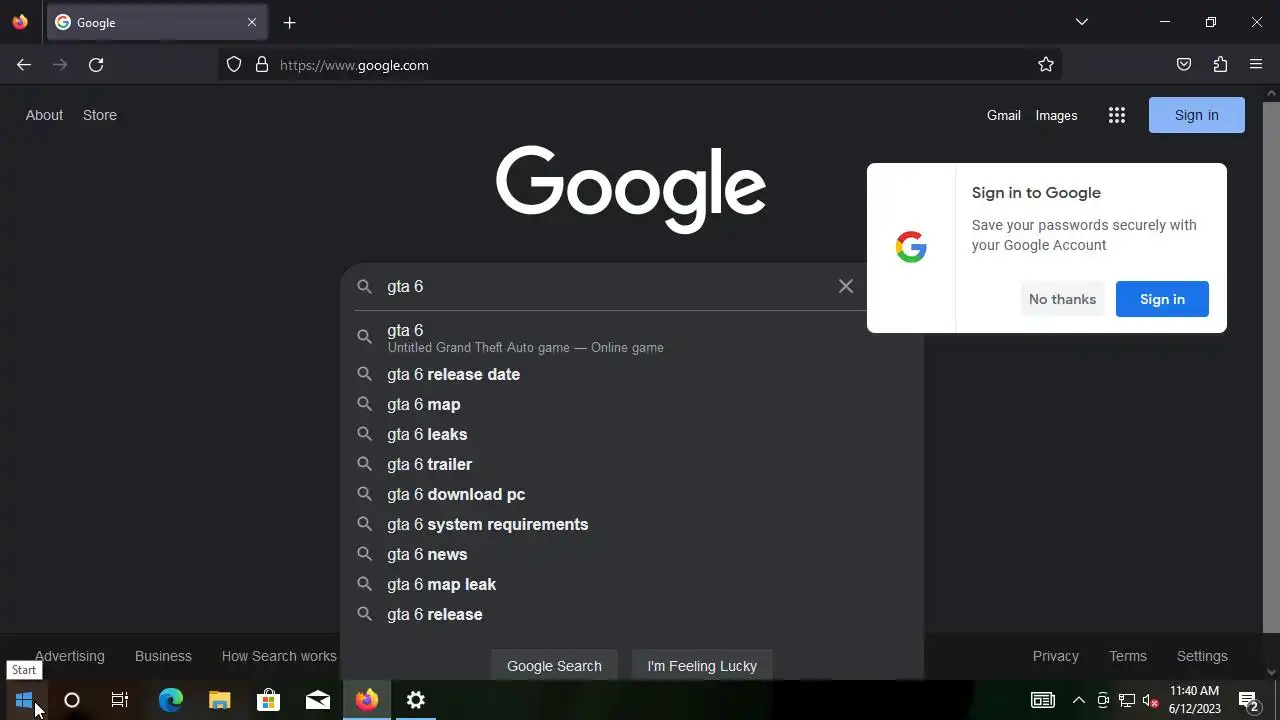Open the taskbar clock and date
The image size is (1280, 720).
[1195, 700]
